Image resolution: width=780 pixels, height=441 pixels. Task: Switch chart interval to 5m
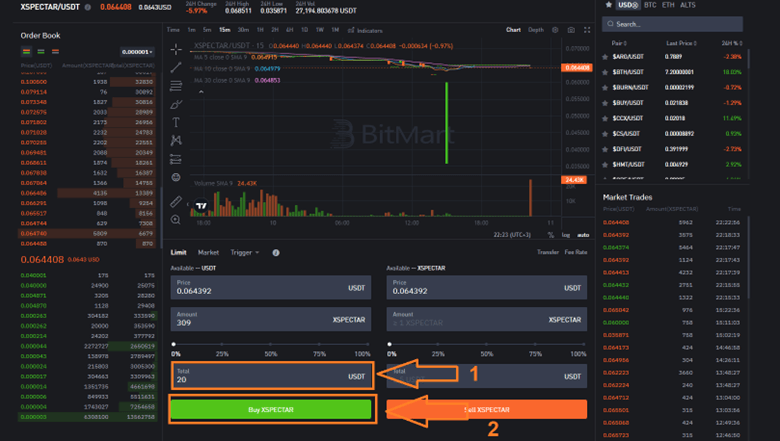207,30
